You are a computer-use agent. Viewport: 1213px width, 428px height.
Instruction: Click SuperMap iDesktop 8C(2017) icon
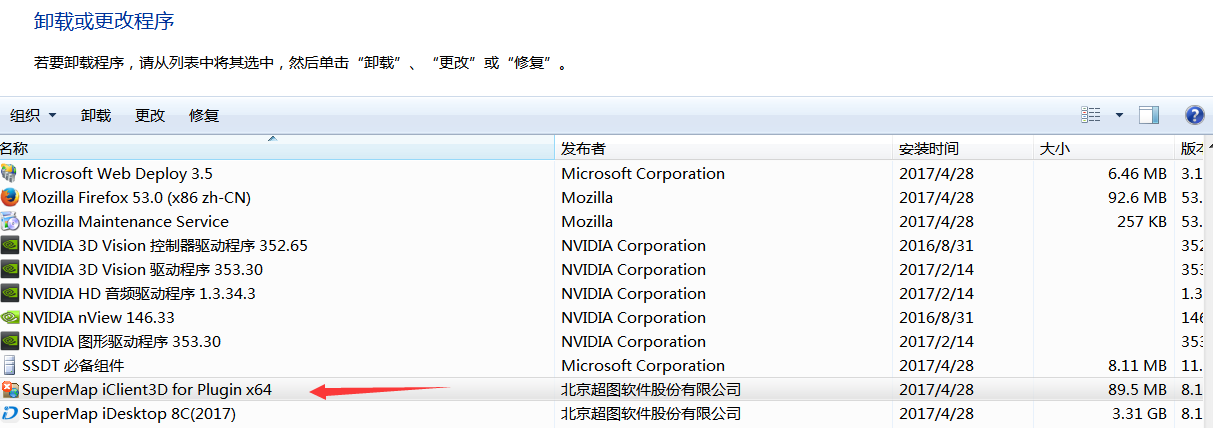[10, 413]
